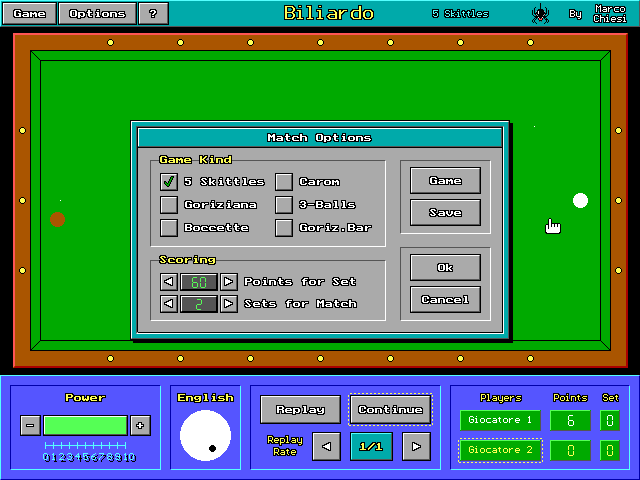Screen dimensions: 640x480
Task: Toggle the 5 Skittles checkbox
Action: (x=169, y=182)
